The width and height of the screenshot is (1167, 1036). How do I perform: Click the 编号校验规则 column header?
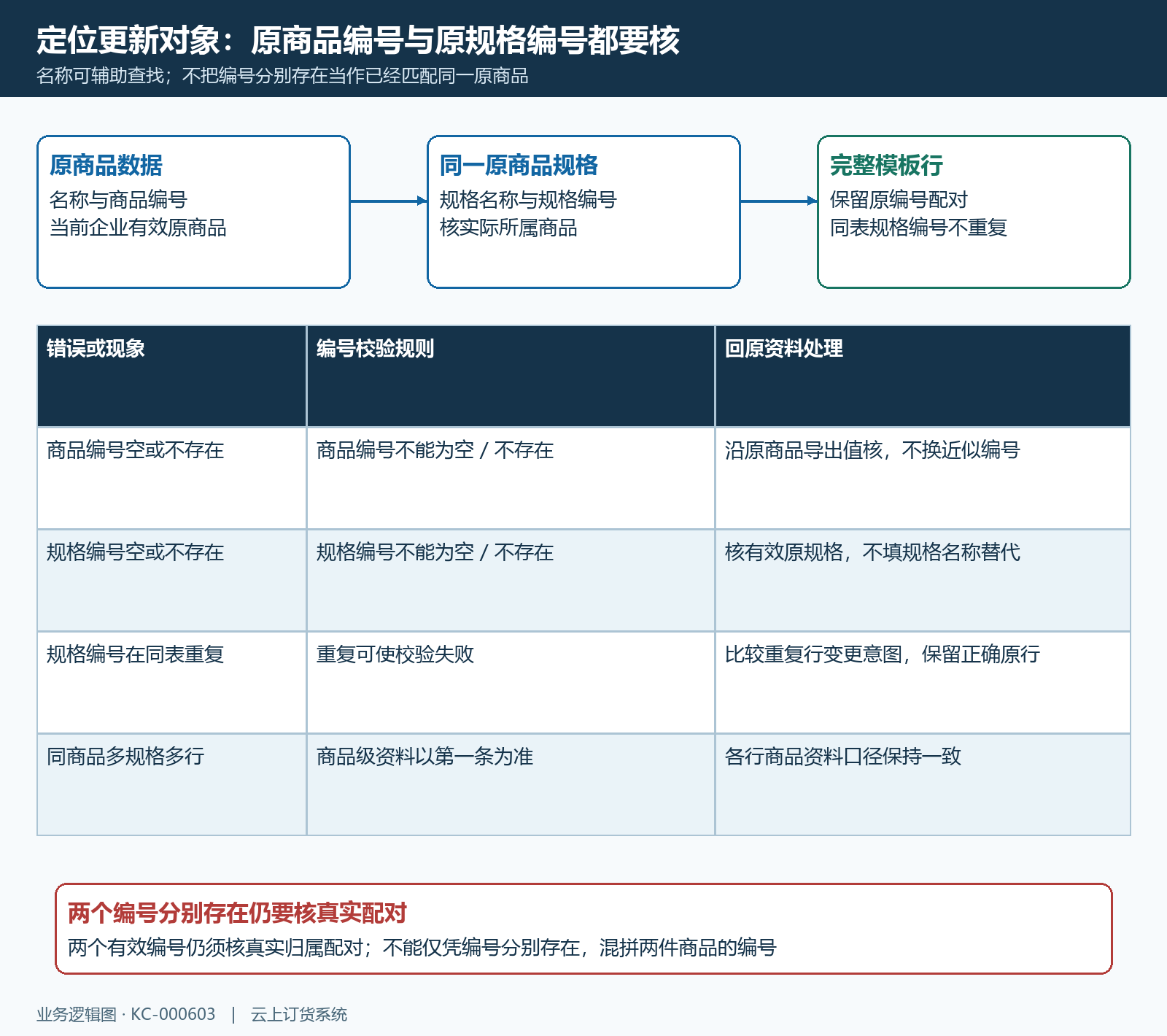coord(511,376)
